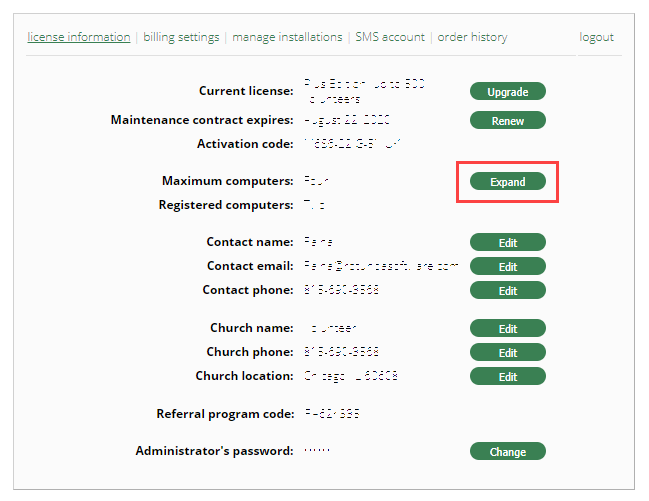649x501 pixels.
Task: View the order history tab
Action: click(x=472, y=37)
